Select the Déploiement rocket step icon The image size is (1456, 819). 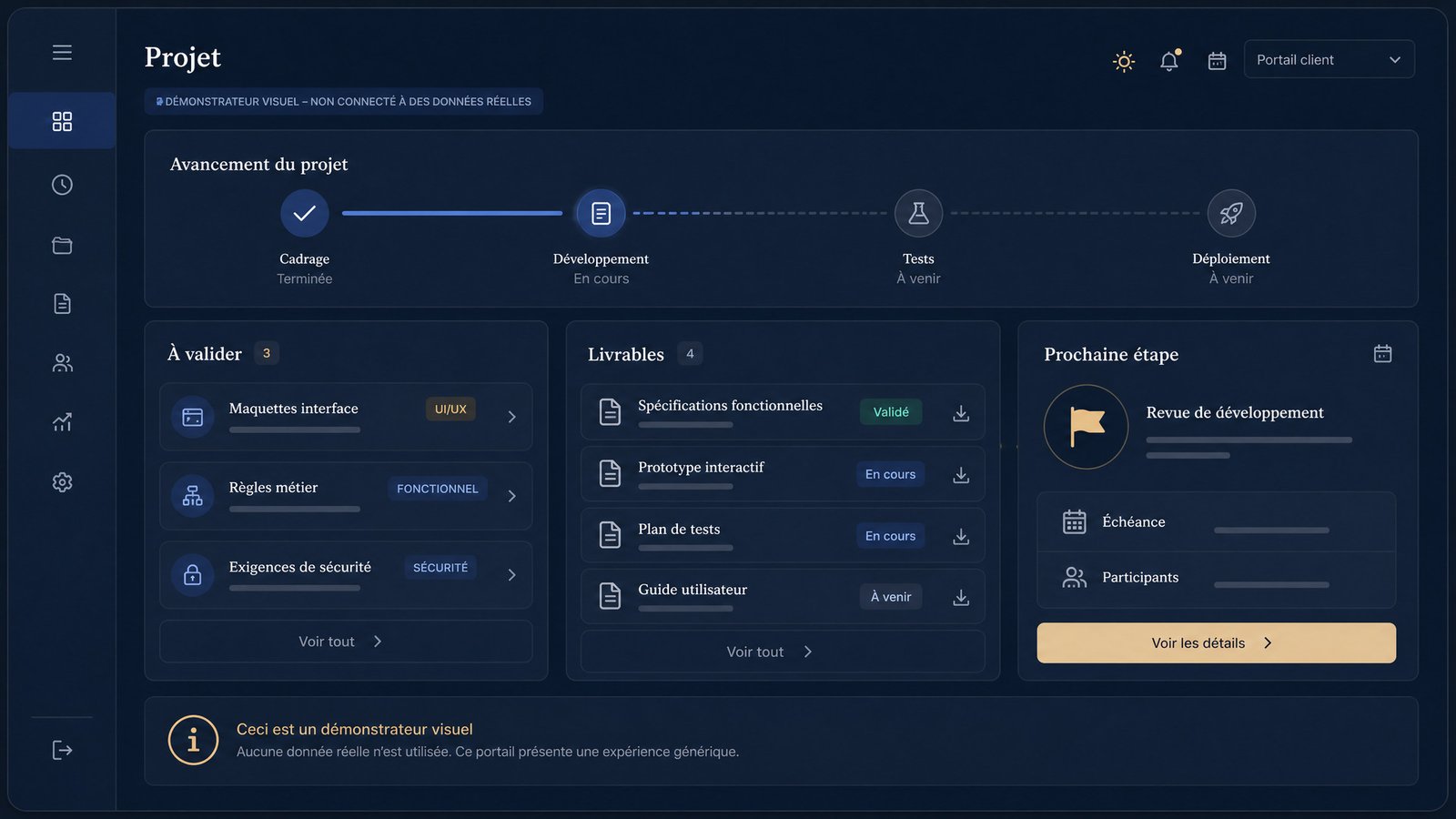click(x=1231, y=213)
